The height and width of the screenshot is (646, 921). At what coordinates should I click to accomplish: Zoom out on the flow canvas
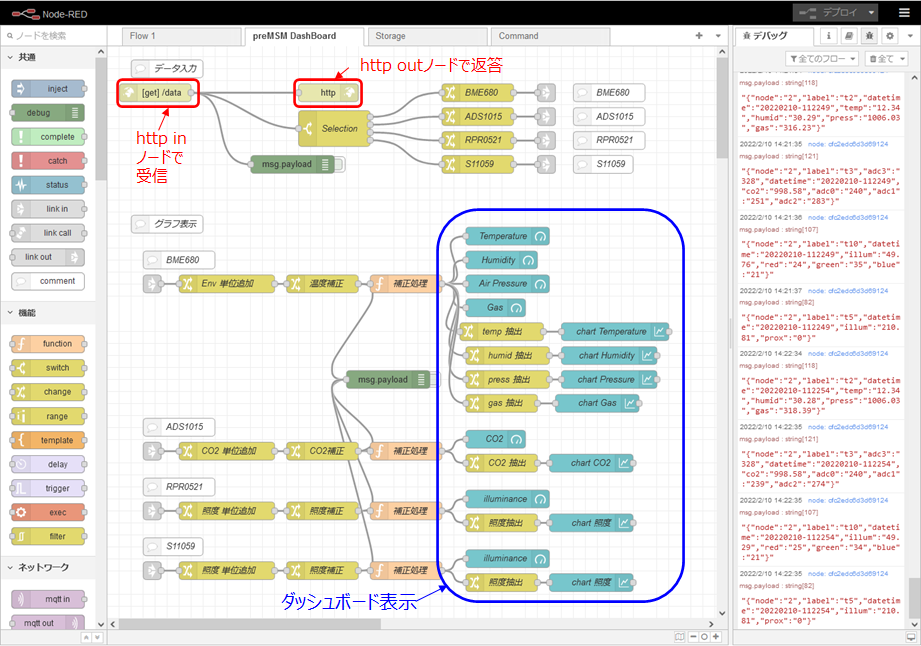coord(693,637)
